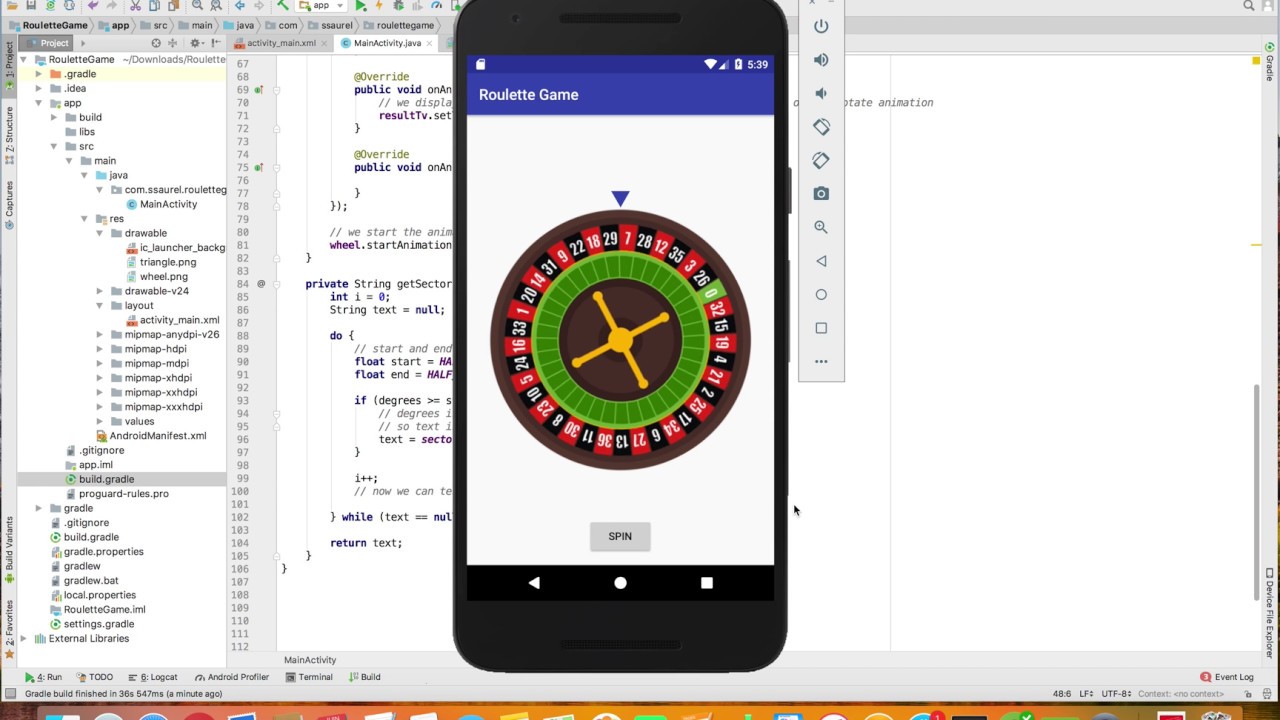Open the Build Variants side panel
The height and width of the screenshot is (720, 1280).
click(9, 550)
